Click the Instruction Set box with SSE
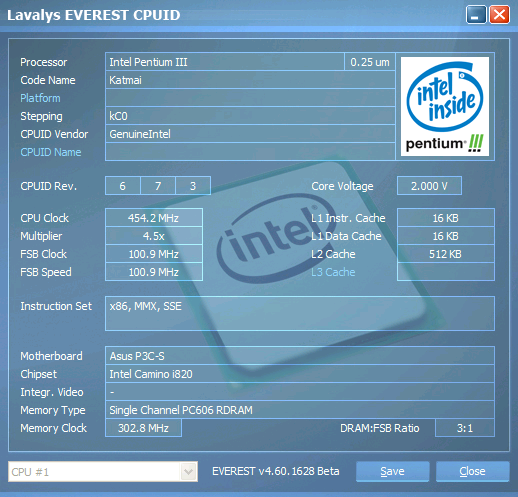Screen dimensions: 518x497 coord(300,313)
